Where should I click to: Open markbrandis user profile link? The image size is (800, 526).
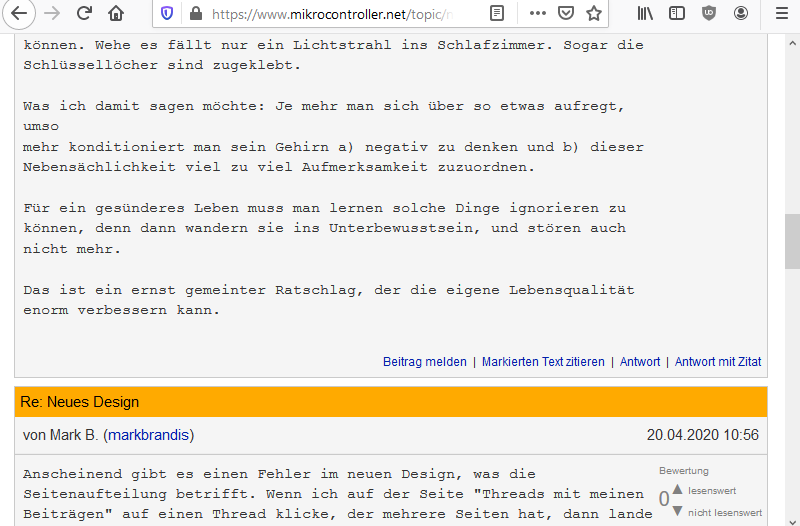(x=148, y=435)
